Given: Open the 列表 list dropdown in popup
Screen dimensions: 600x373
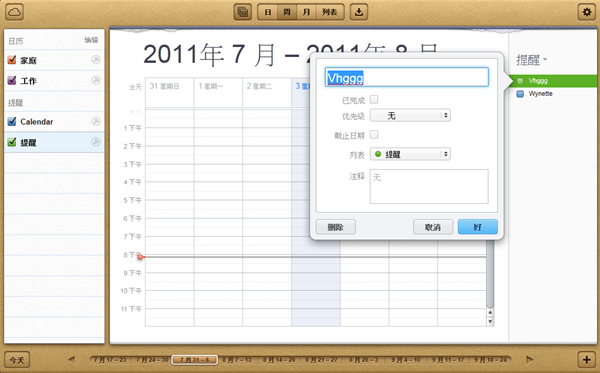Looking at the screenshot, I should coord(410,154).
